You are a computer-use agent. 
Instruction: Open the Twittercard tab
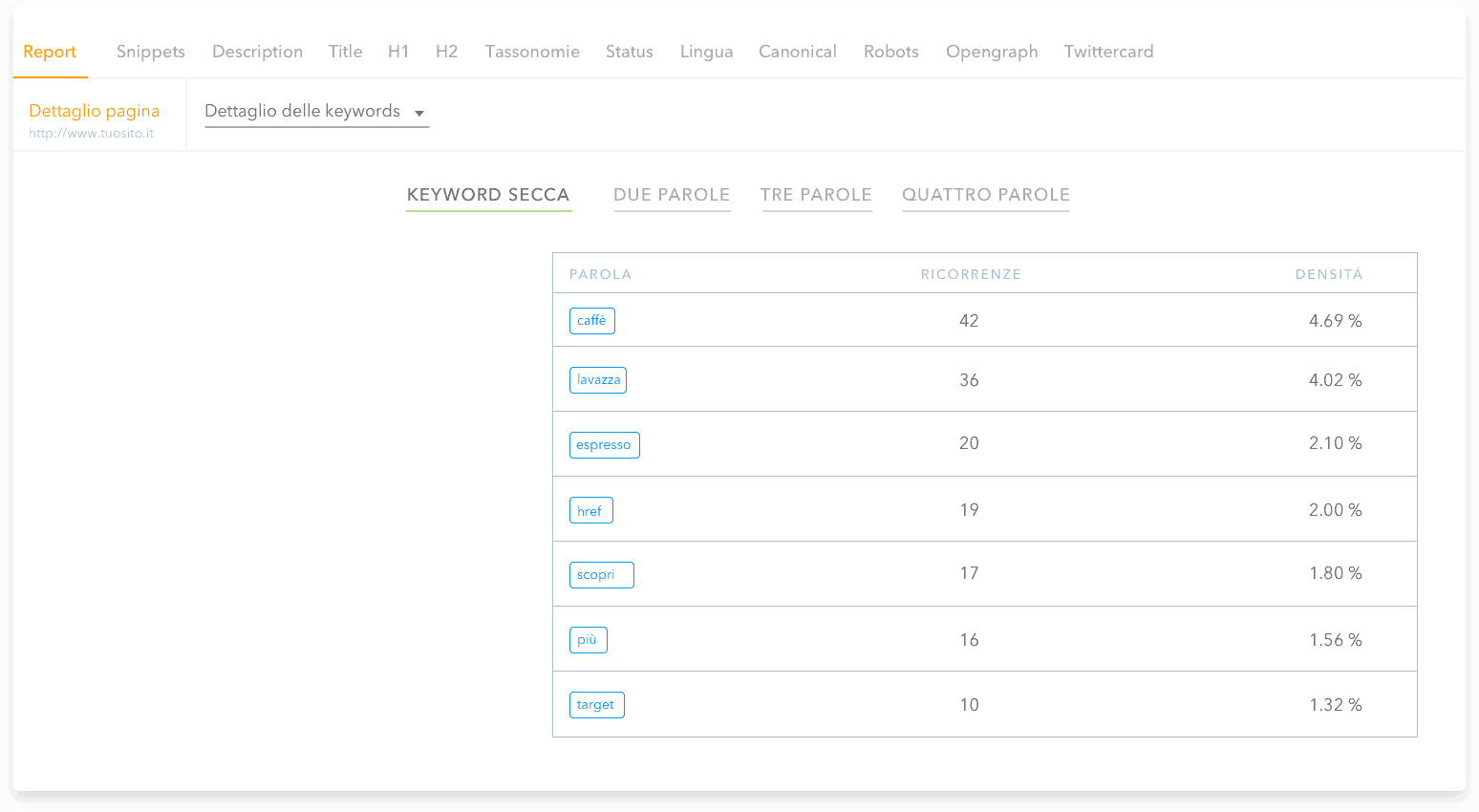tap(1109, 52)
